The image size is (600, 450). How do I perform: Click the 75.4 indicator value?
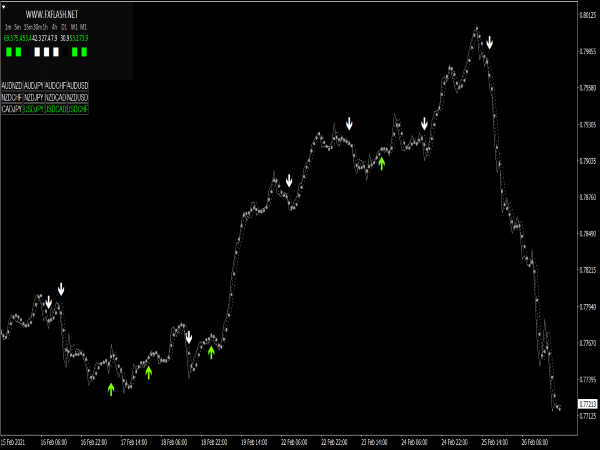tap(17, 38)
